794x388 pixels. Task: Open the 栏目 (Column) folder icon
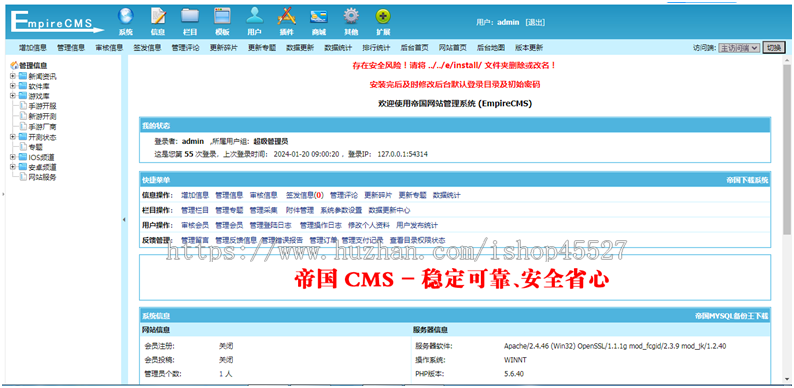(190, 16)
